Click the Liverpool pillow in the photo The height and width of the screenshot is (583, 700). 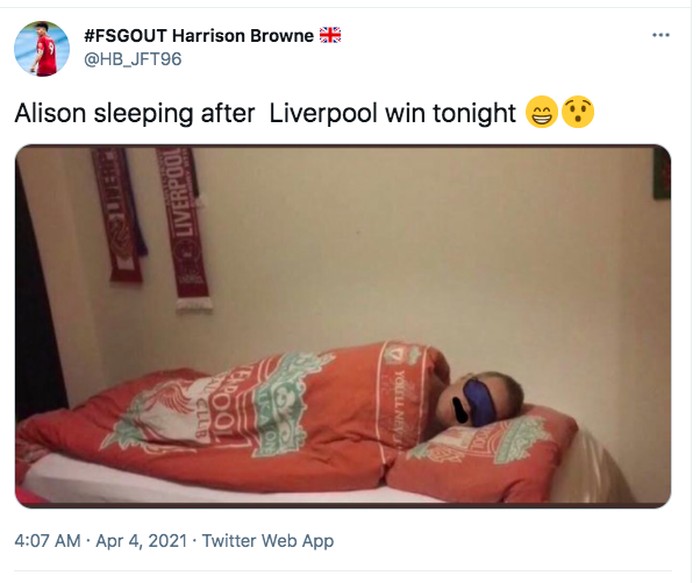coord(482,453)
